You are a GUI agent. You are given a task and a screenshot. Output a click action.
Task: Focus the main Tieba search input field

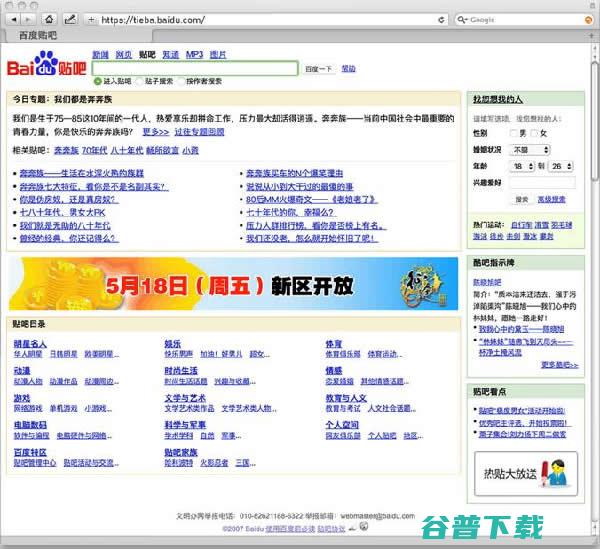[x=195, y=68]
